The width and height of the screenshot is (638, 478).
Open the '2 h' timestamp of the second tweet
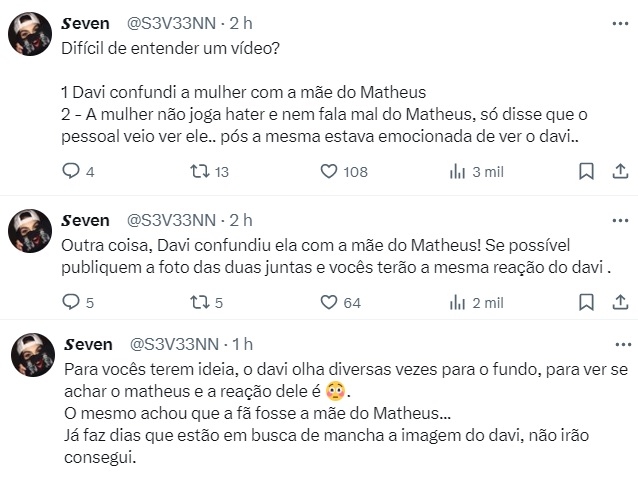pos(241,220)
